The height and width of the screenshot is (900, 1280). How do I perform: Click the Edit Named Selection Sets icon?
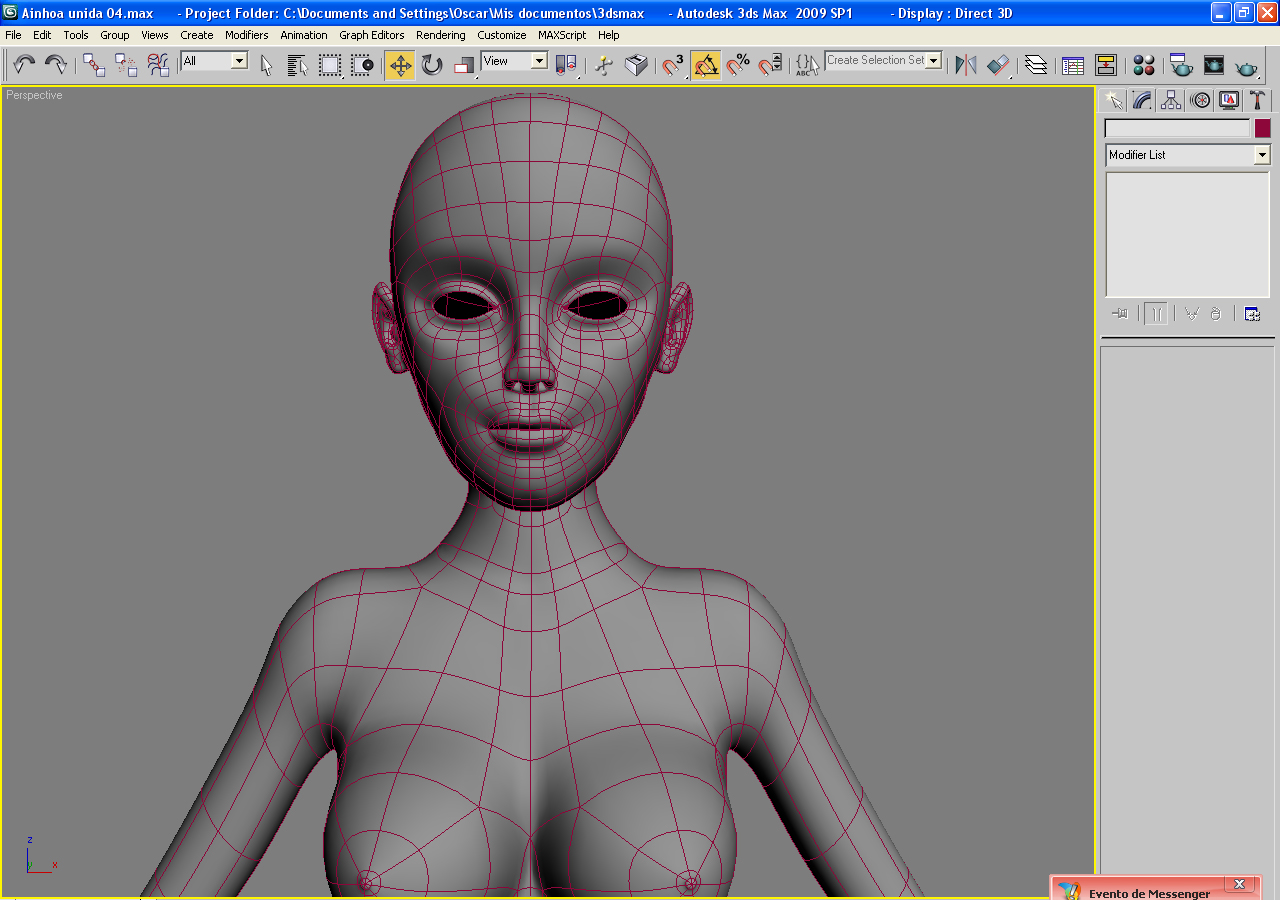(x=806, y=65)
